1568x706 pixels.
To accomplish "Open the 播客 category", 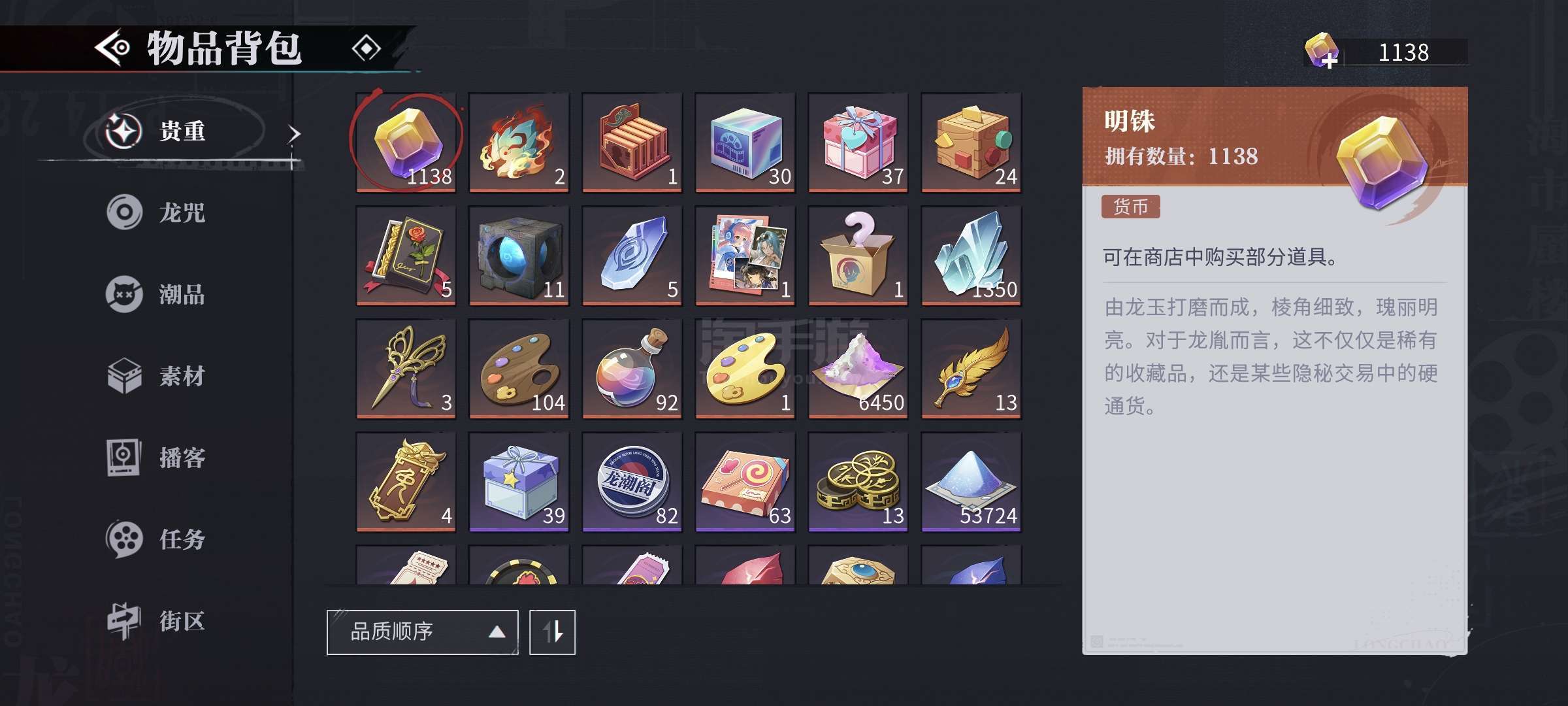I will coord(157,458).
